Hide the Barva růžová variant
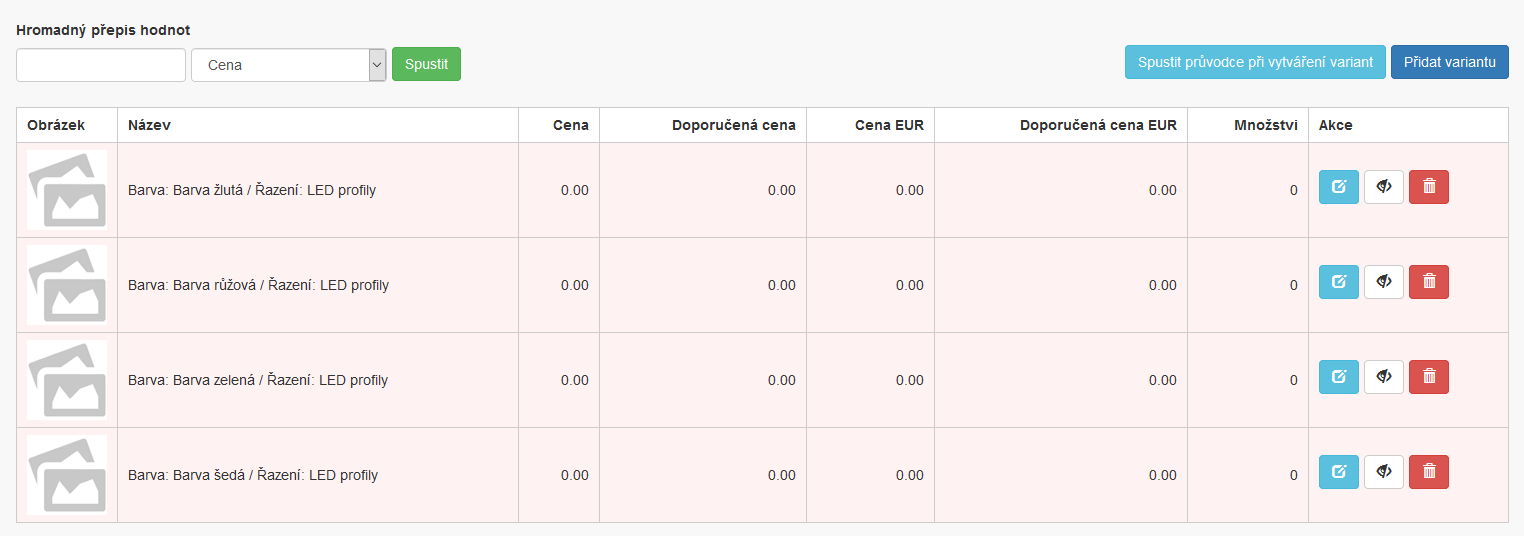 pos(1384,282)
